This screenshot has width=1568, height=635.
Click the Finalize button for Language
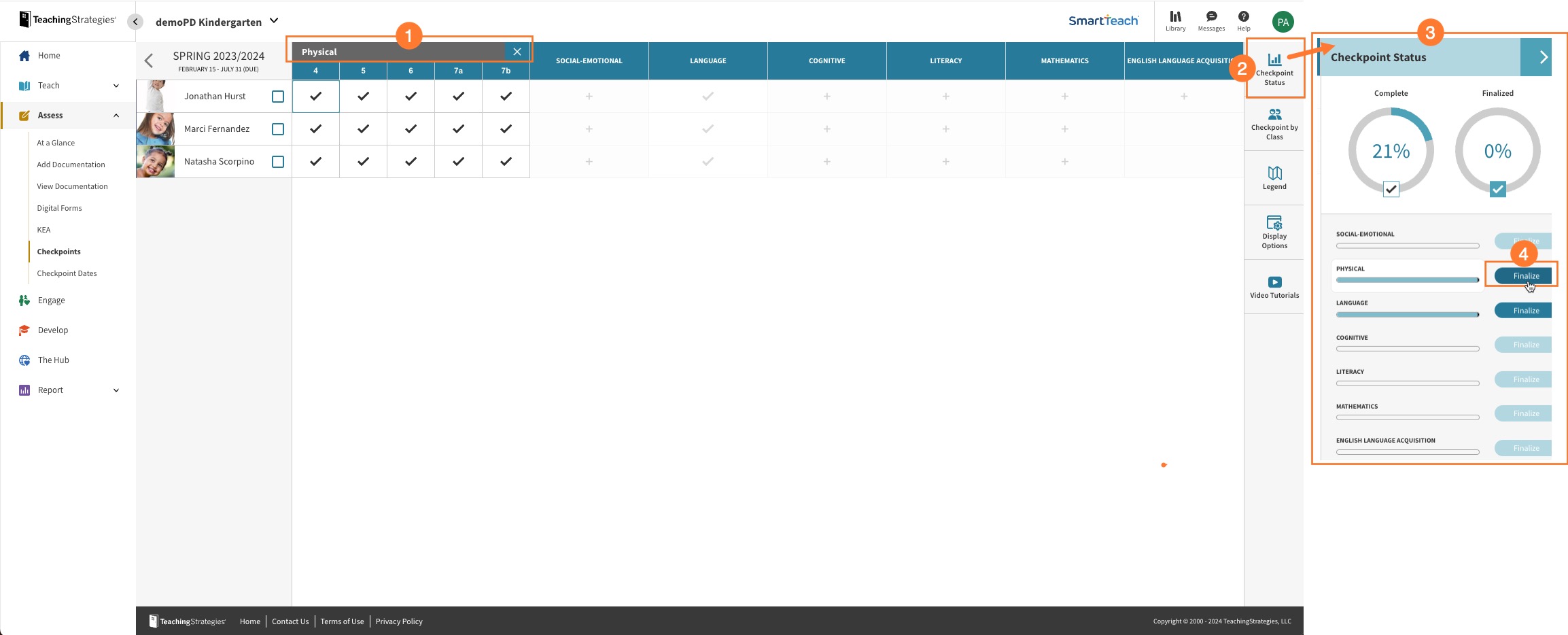1523,310
